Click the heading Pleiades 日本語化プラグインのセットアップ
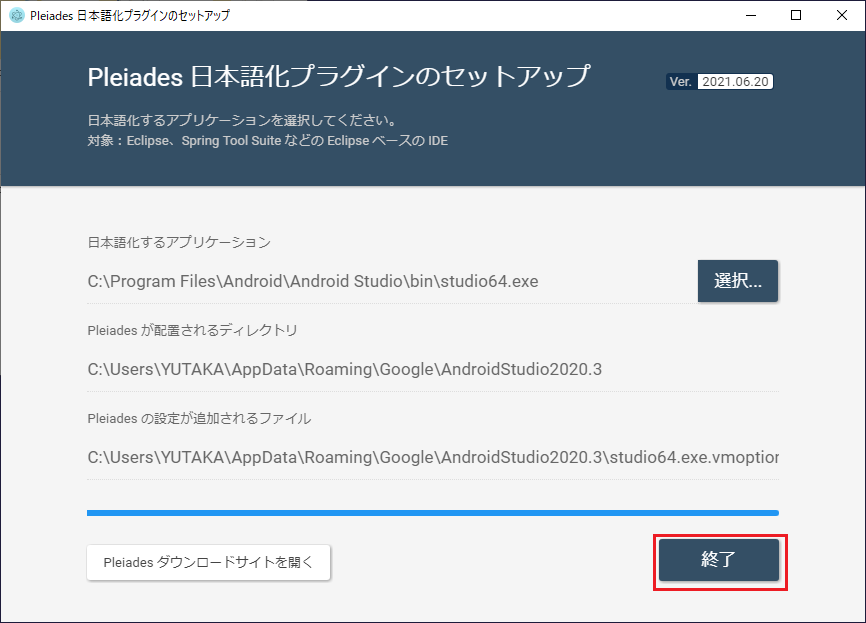 (339, 77)
